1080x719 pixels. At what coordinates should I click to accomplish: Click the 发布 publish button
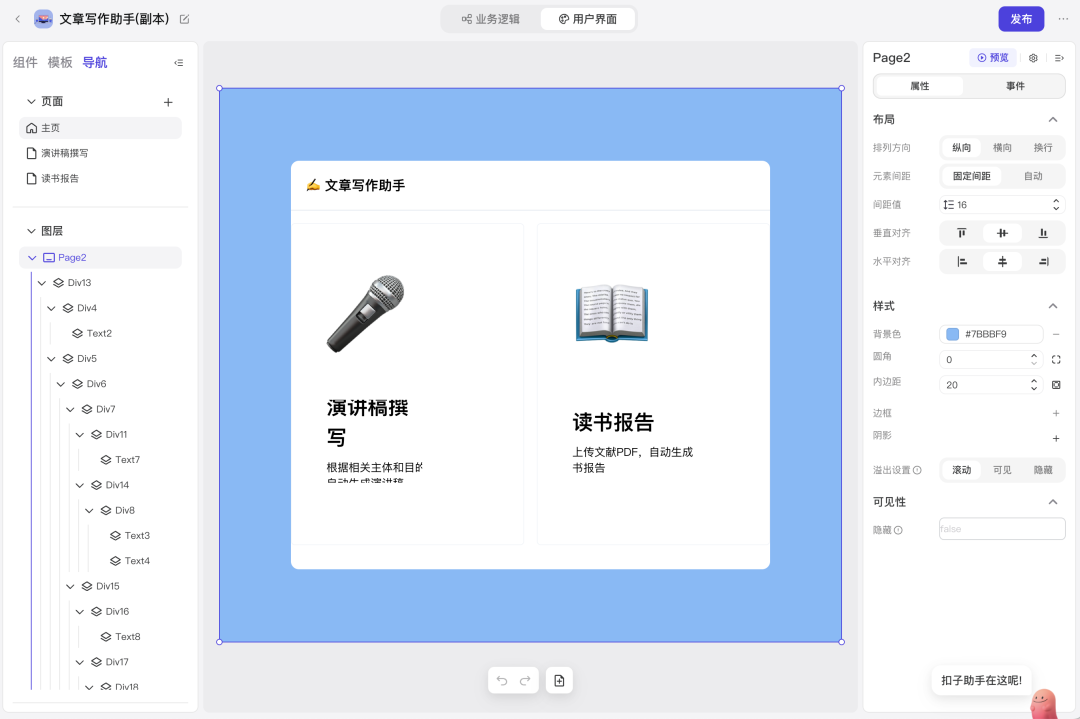point(1021,18)
